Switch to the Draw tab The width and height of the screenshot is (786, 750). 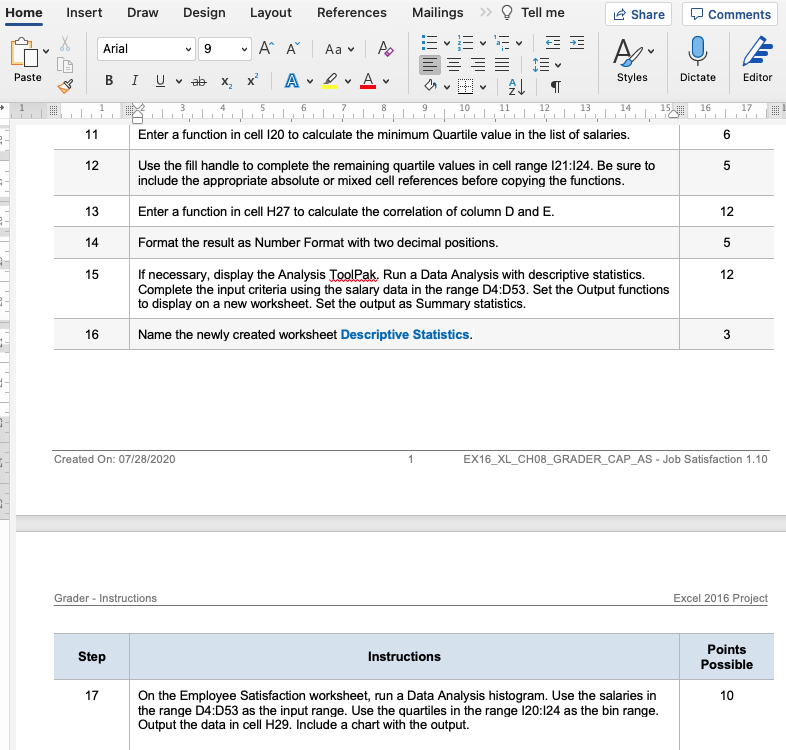(142, 13)
